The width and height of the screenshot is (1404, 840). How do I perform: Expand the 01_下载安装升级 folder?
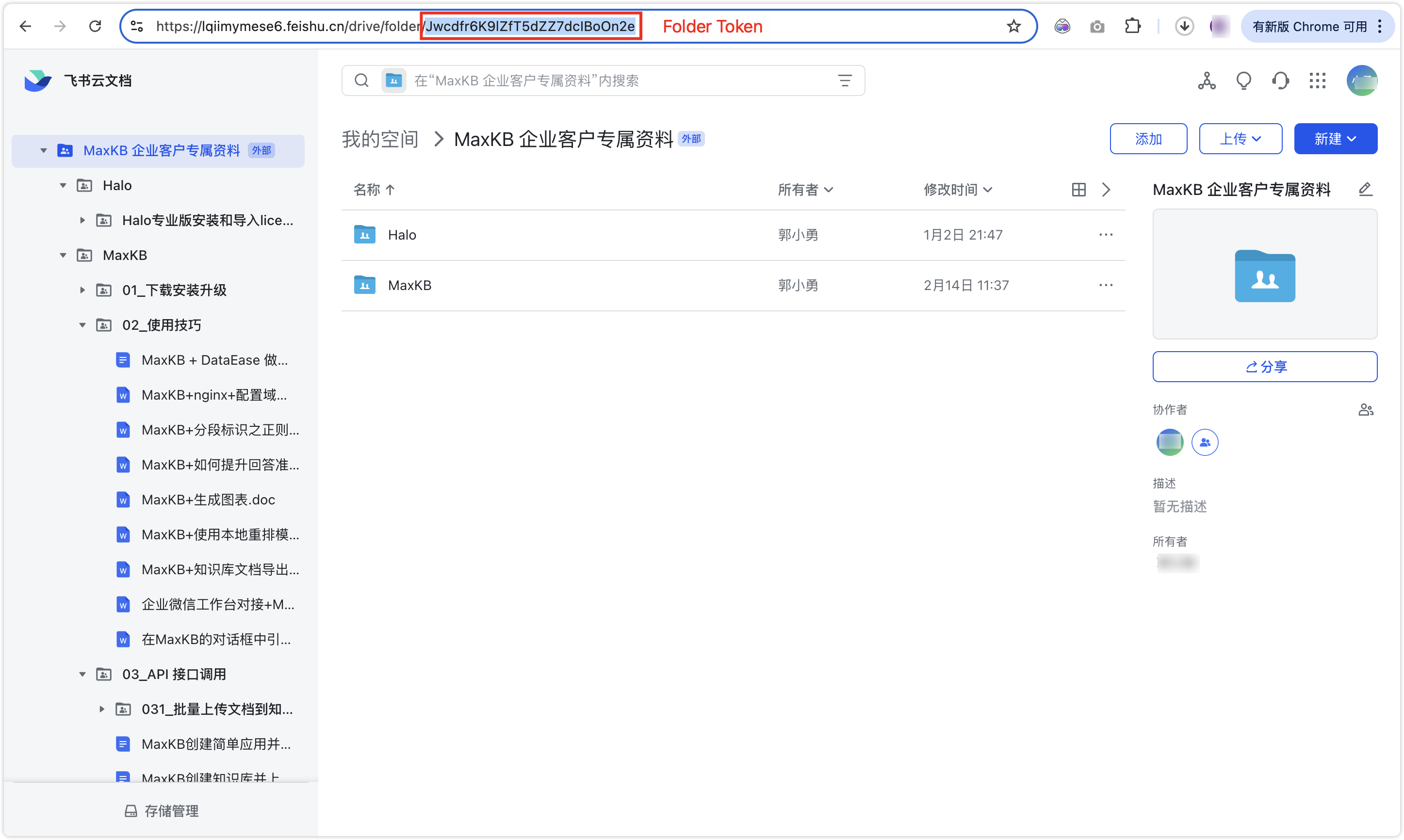[82, 291]
